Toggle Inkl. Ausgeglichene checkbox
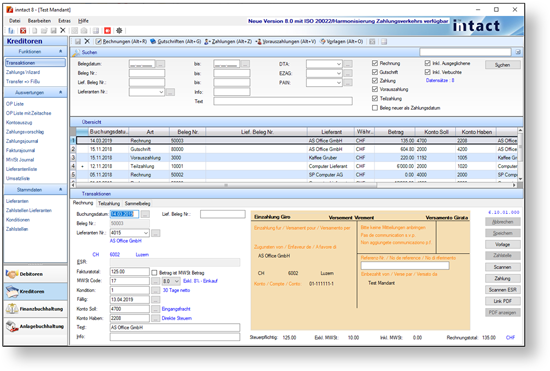The image size is (550, 371). point(427,63)
